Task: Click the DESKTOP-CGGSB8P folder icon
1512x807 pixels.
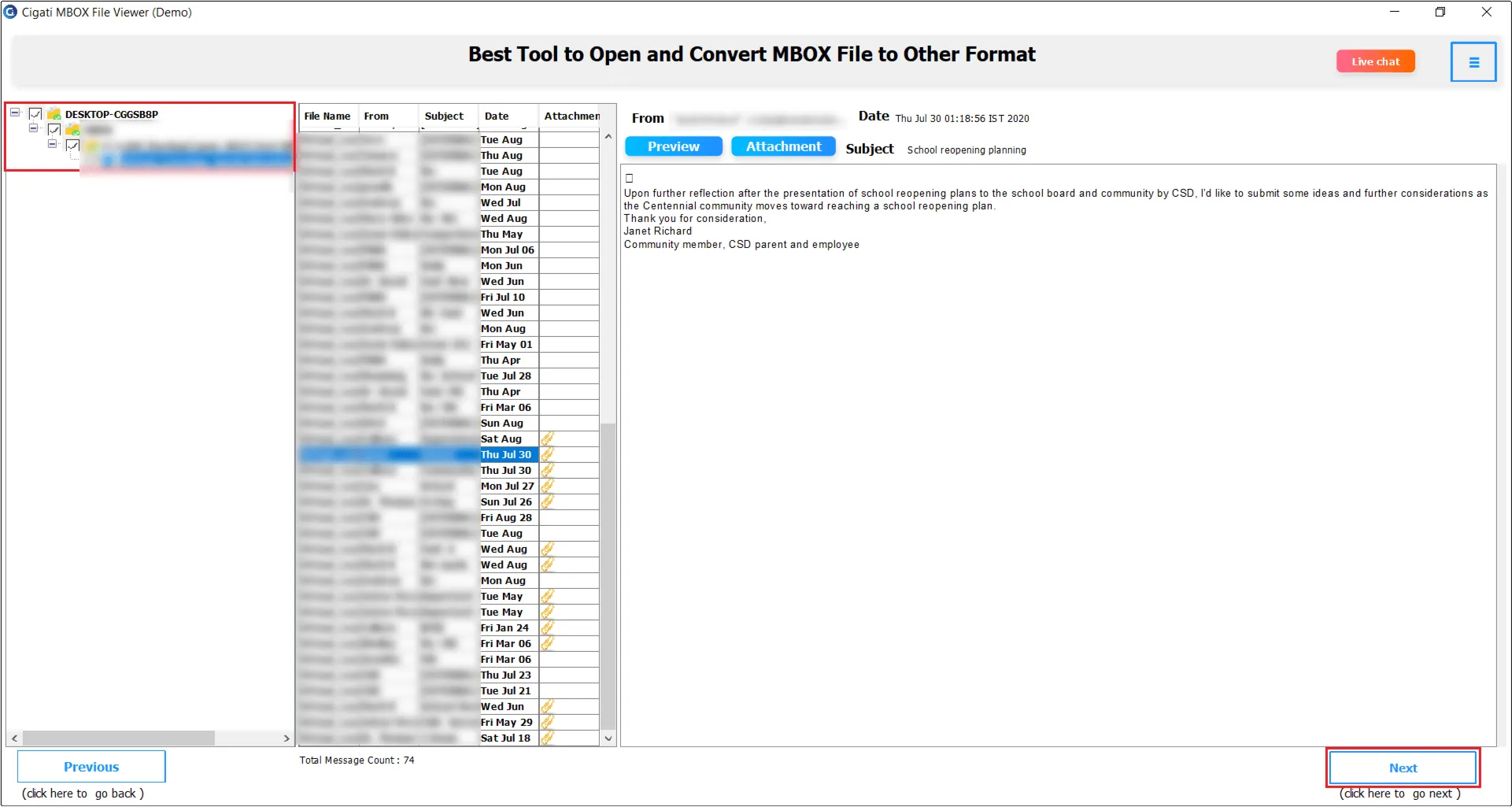Action: pos(54,114)
